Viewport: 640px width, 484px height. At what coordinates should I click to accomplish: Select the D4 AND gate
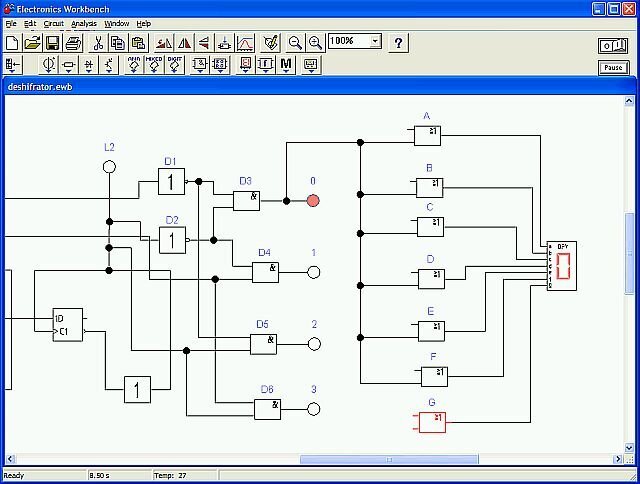(265, 273)
